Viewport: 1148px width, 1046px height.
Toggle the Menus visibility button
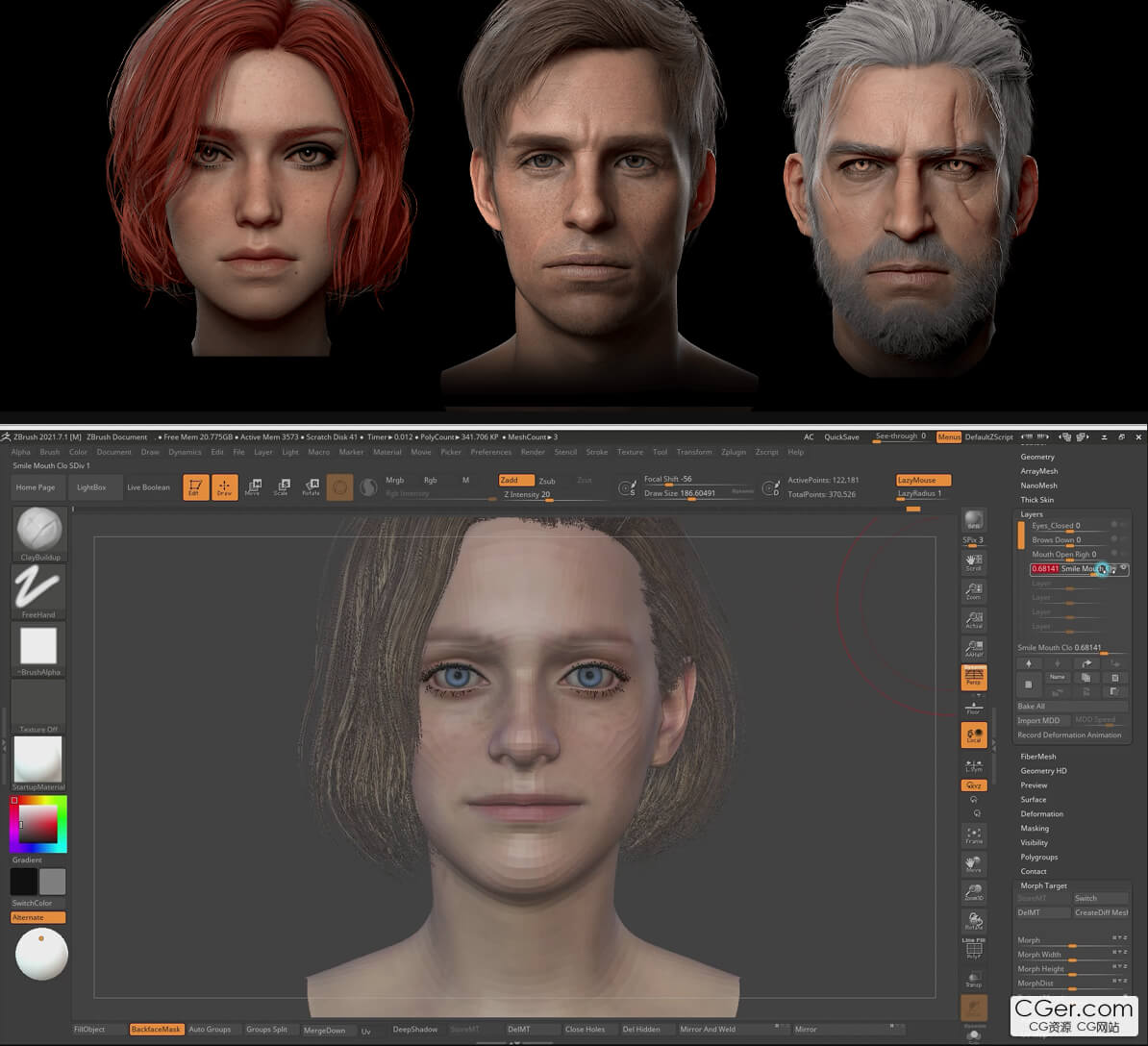(x=949, y=437)
